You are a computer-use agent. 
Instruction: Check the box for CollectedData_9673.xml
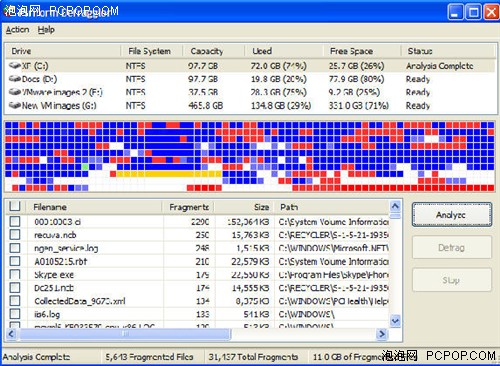click(x=15, y=301)
